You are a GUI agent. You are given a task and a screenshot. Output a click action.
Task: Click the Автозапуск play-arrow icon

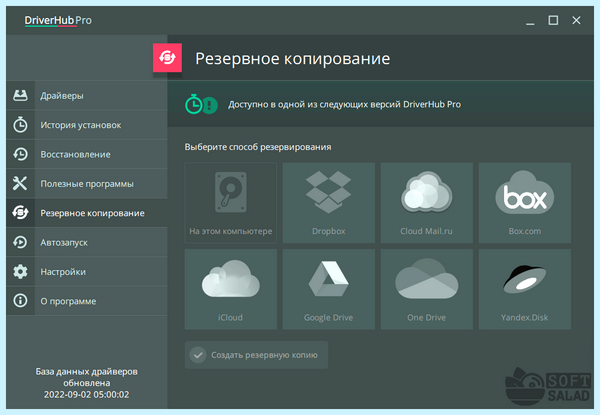click(x=20, y=242)
